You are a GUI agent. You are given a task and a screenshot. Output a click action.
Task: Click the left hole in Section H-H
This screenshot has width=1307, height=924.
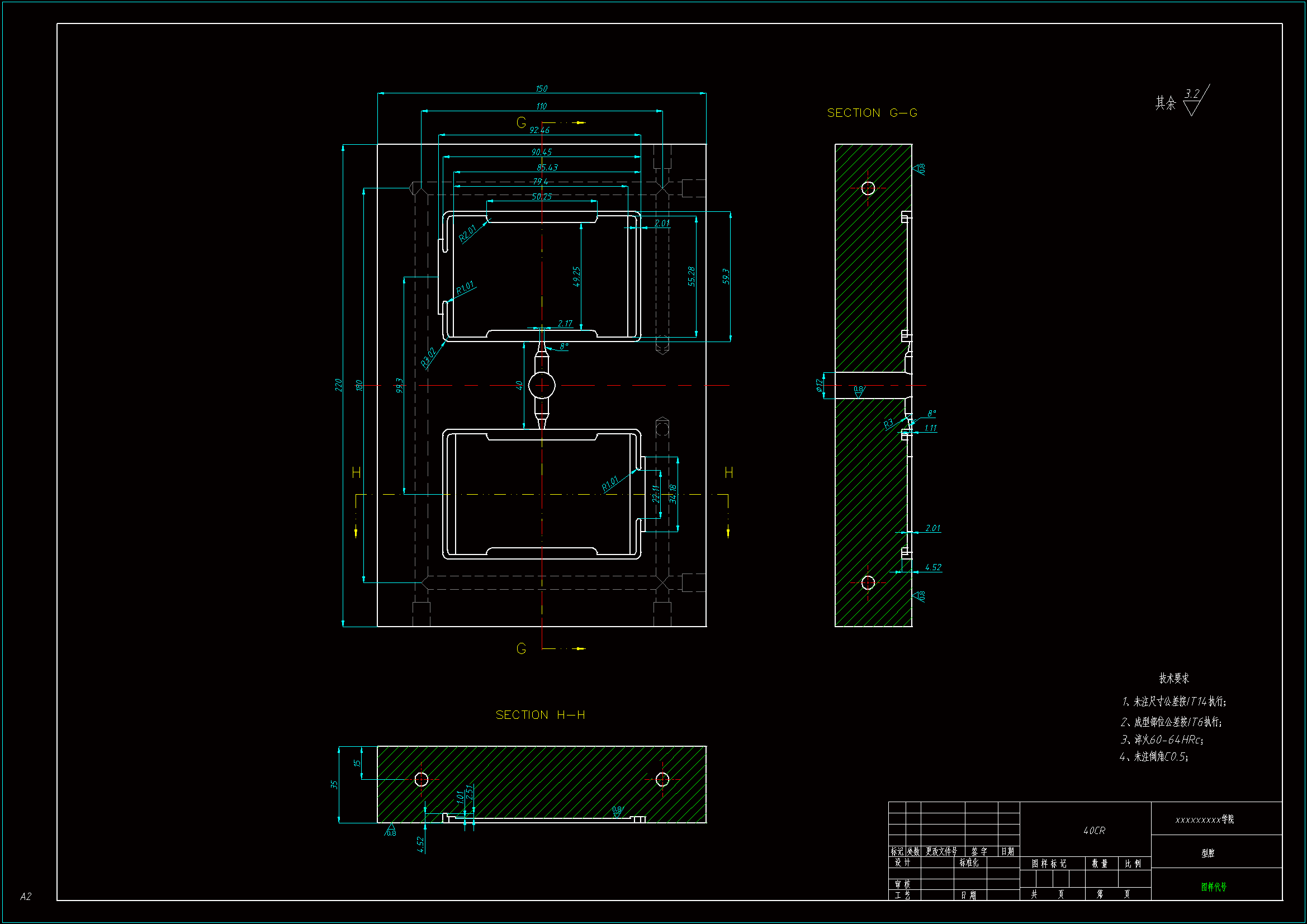[x=421, y=779]
